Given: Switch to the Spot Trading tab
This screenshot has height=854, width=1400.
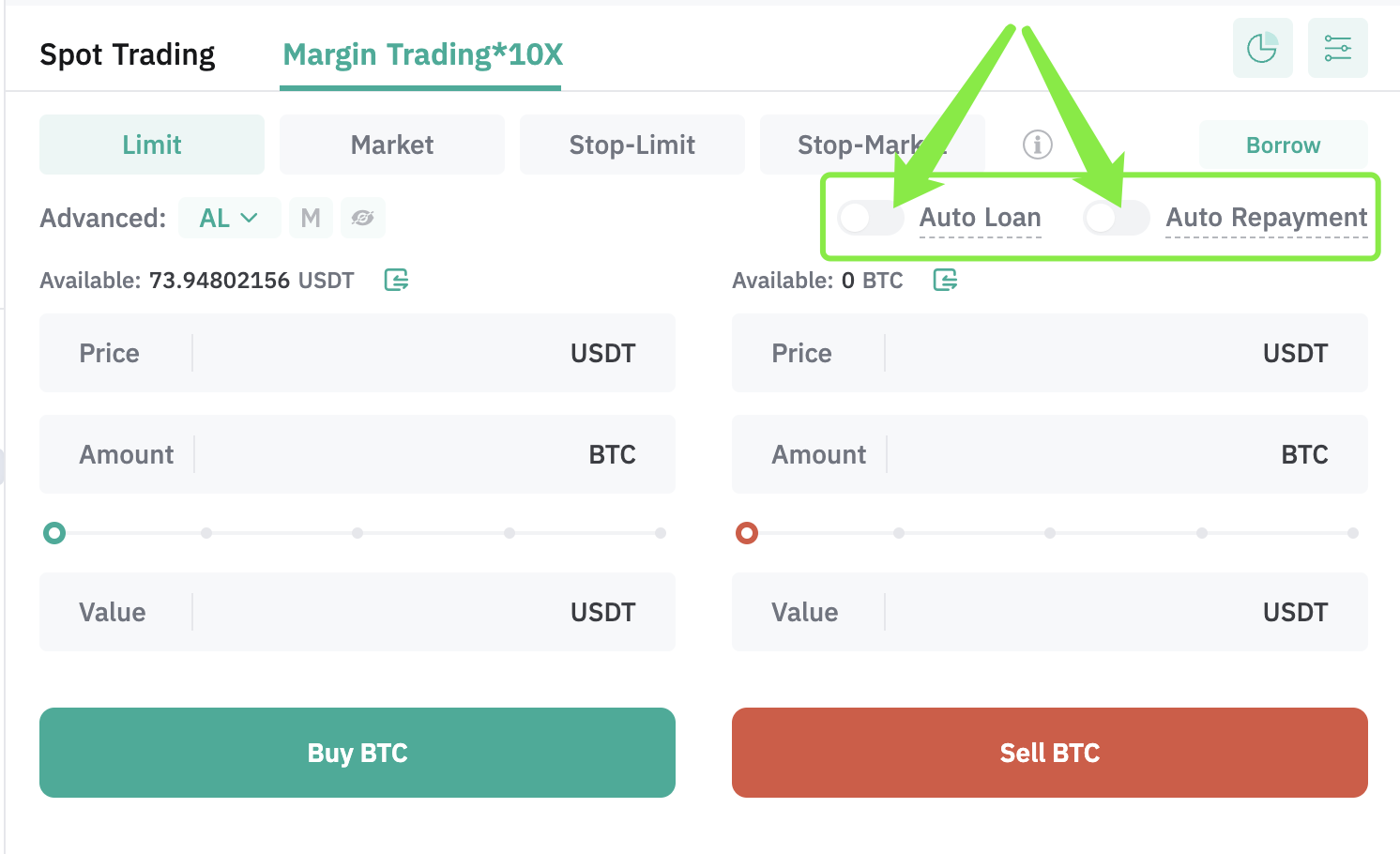Looking at the screenshot, I should tap(128, 54).
